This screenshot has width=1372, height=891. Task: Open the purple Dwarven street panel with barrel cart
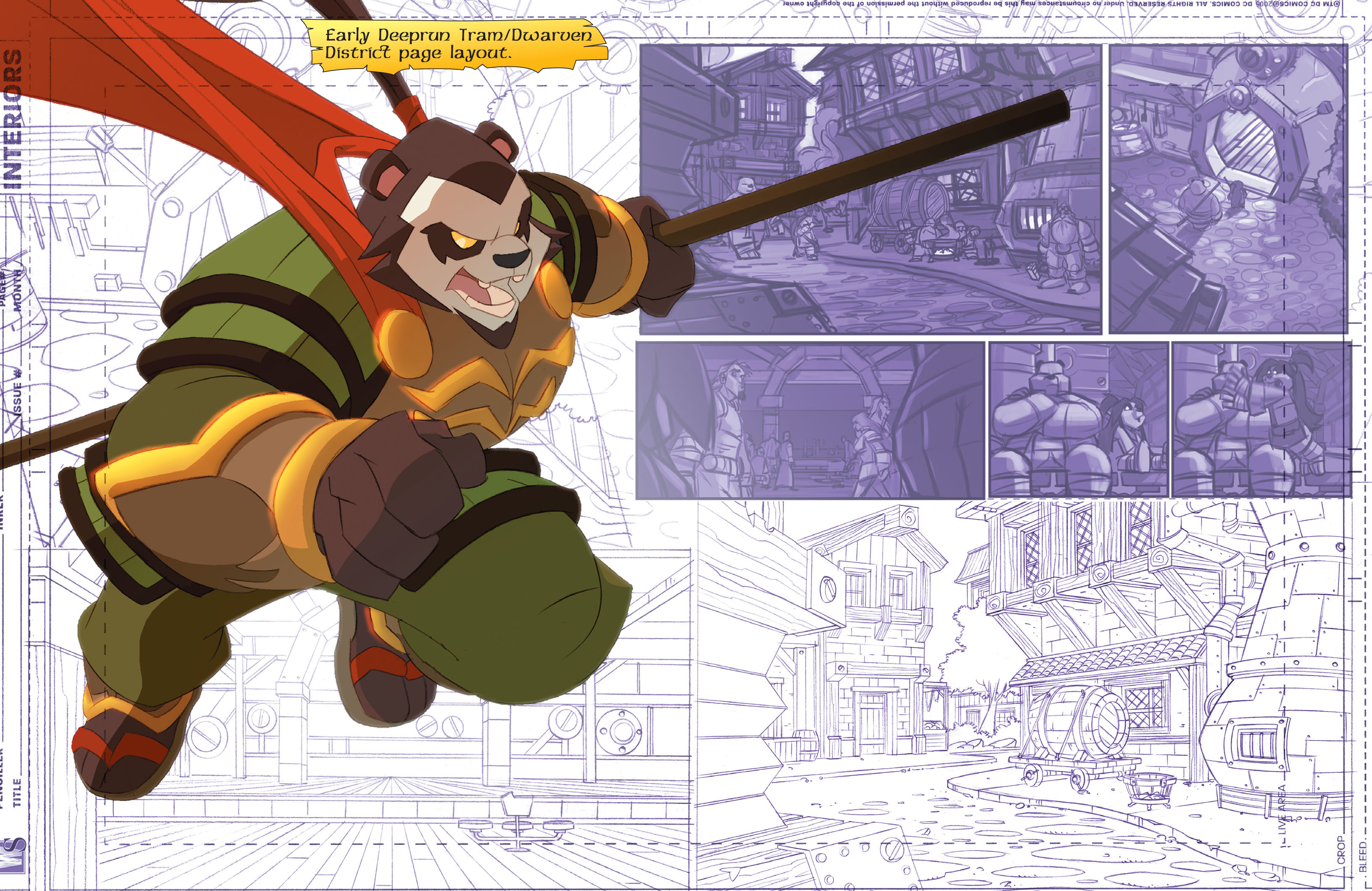tap(870, 190)
